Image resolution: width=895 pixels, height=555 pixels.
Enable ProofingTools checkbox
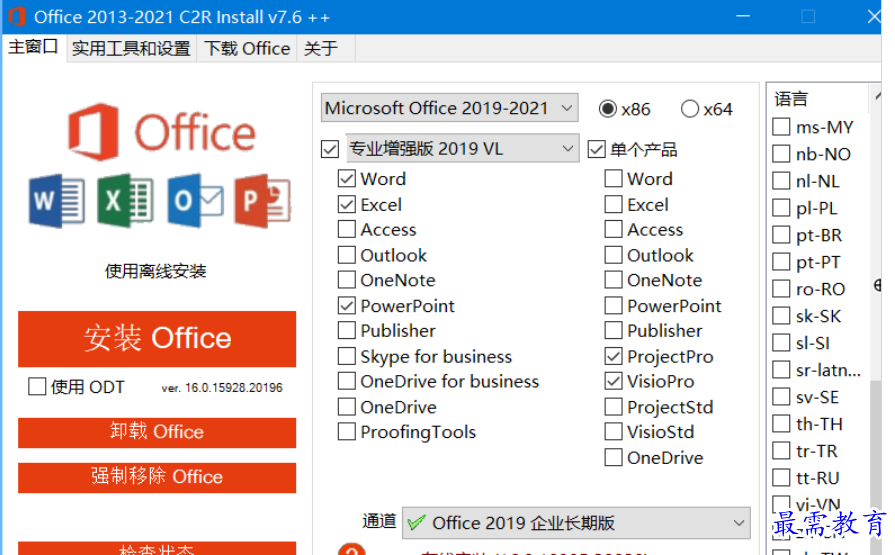(x=346, y=432)
